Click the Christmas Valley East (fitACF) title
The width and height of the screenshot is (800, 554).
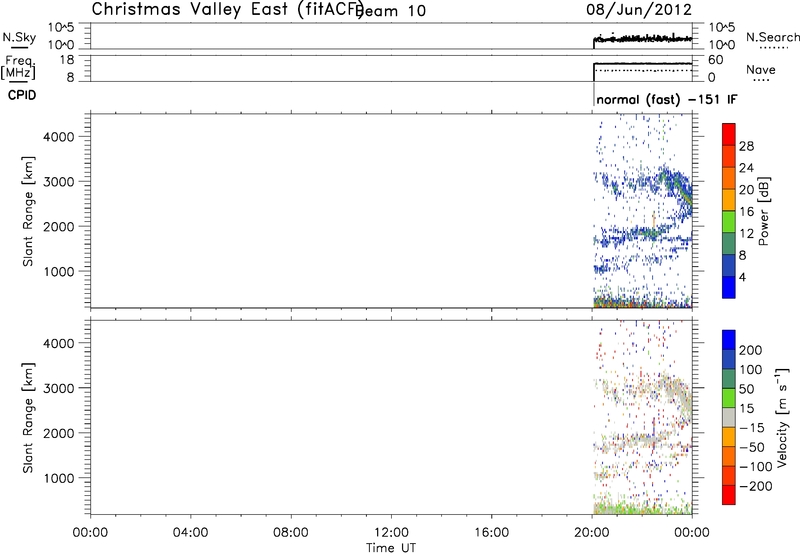(x=228, y=9)
